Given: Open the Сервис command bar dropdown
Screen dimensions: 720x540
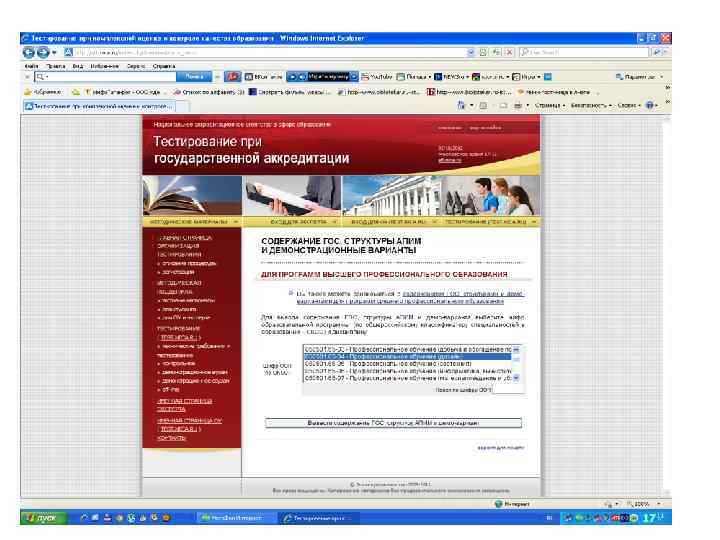Looking at the screenshot, I should pyautogui.click(x=629, y=106).
